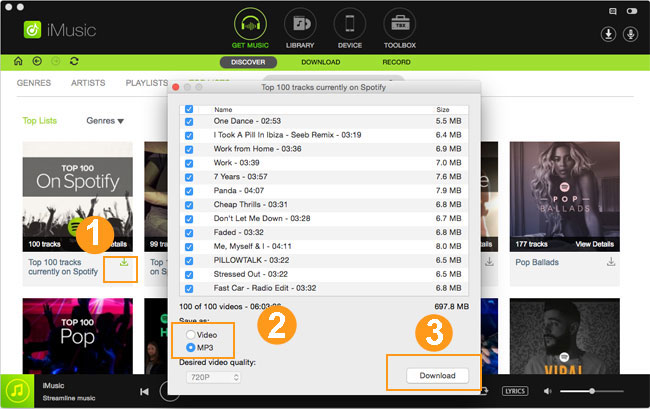Click the Download button in the dialog
The width and height of the screenshot is (650, 409).
tap(437, 375)
